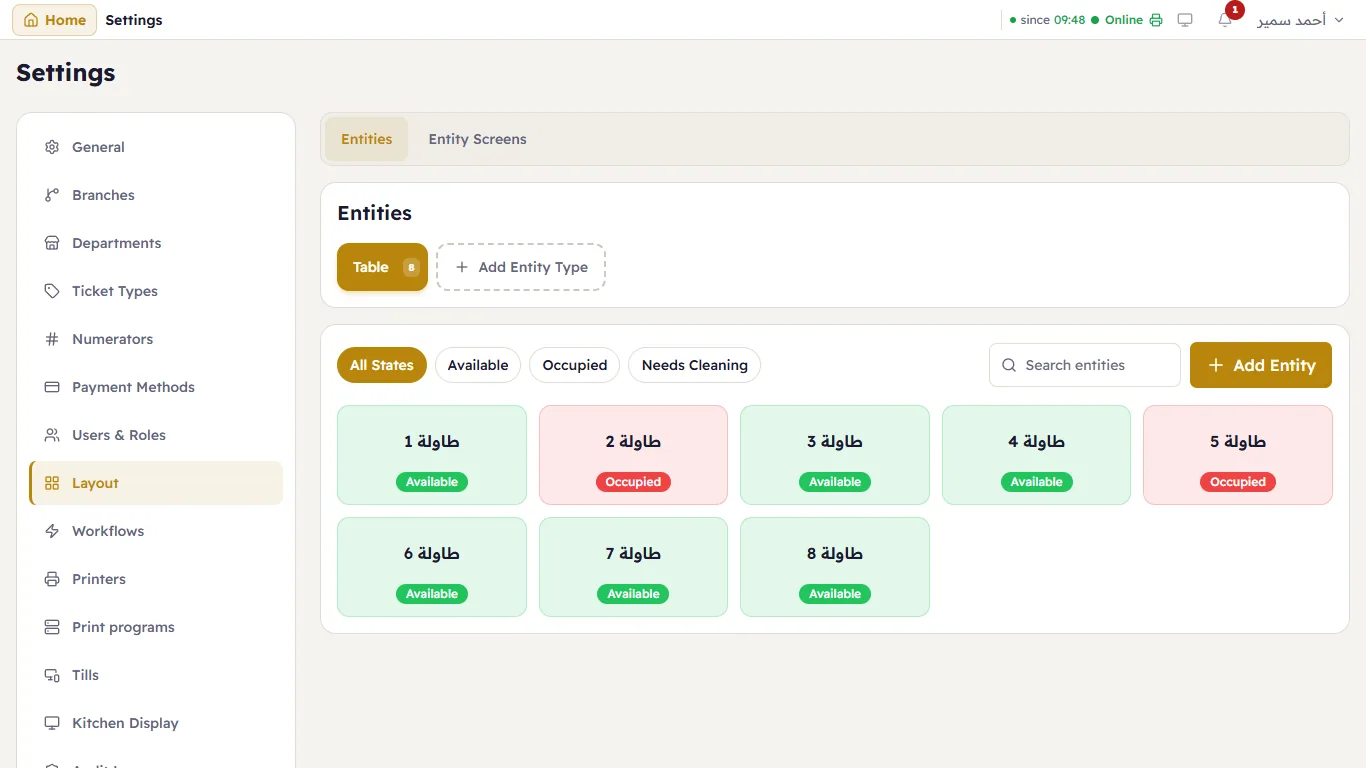Click the Kitchen Display monitor icon
Screen dimensions: 1366x768
click(x=52, y=723)
